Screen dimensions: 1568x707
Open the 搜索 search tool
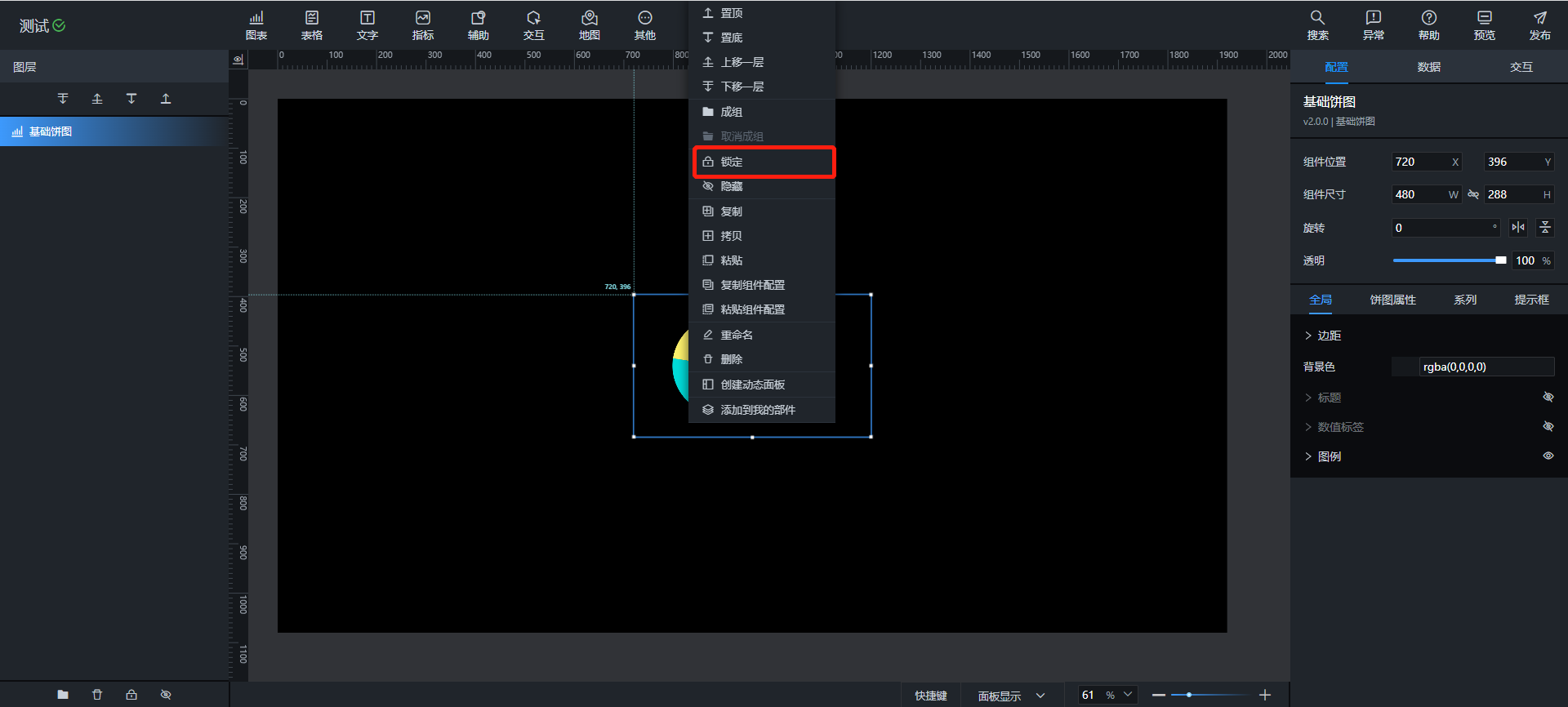coord(1317,25)
